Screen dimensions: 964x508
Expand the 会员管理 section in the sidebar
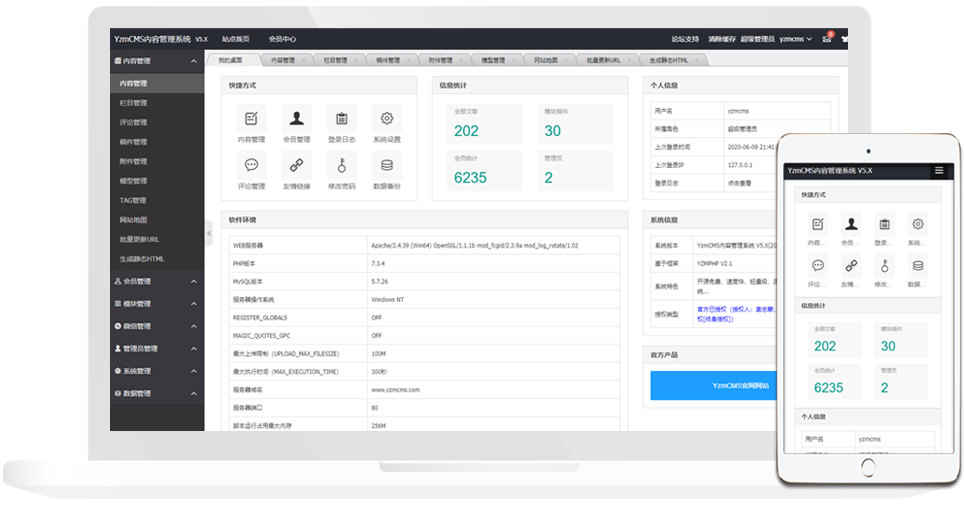[x=156, y=282]
